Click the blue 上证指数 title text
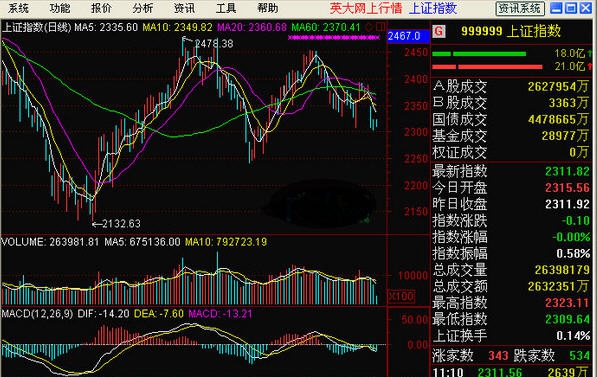597x377 pixels. pos(433,8)
